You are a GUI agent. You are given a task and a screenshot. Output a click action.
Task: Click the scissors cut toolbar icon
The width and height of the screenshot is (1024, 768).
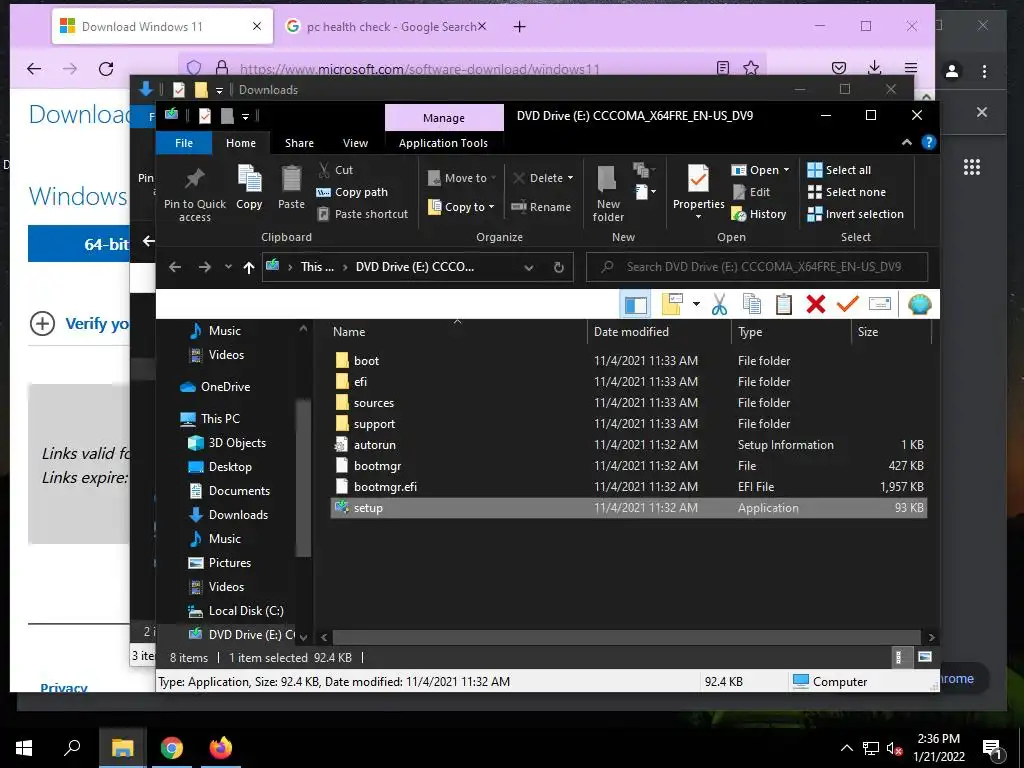coord(720,304)
